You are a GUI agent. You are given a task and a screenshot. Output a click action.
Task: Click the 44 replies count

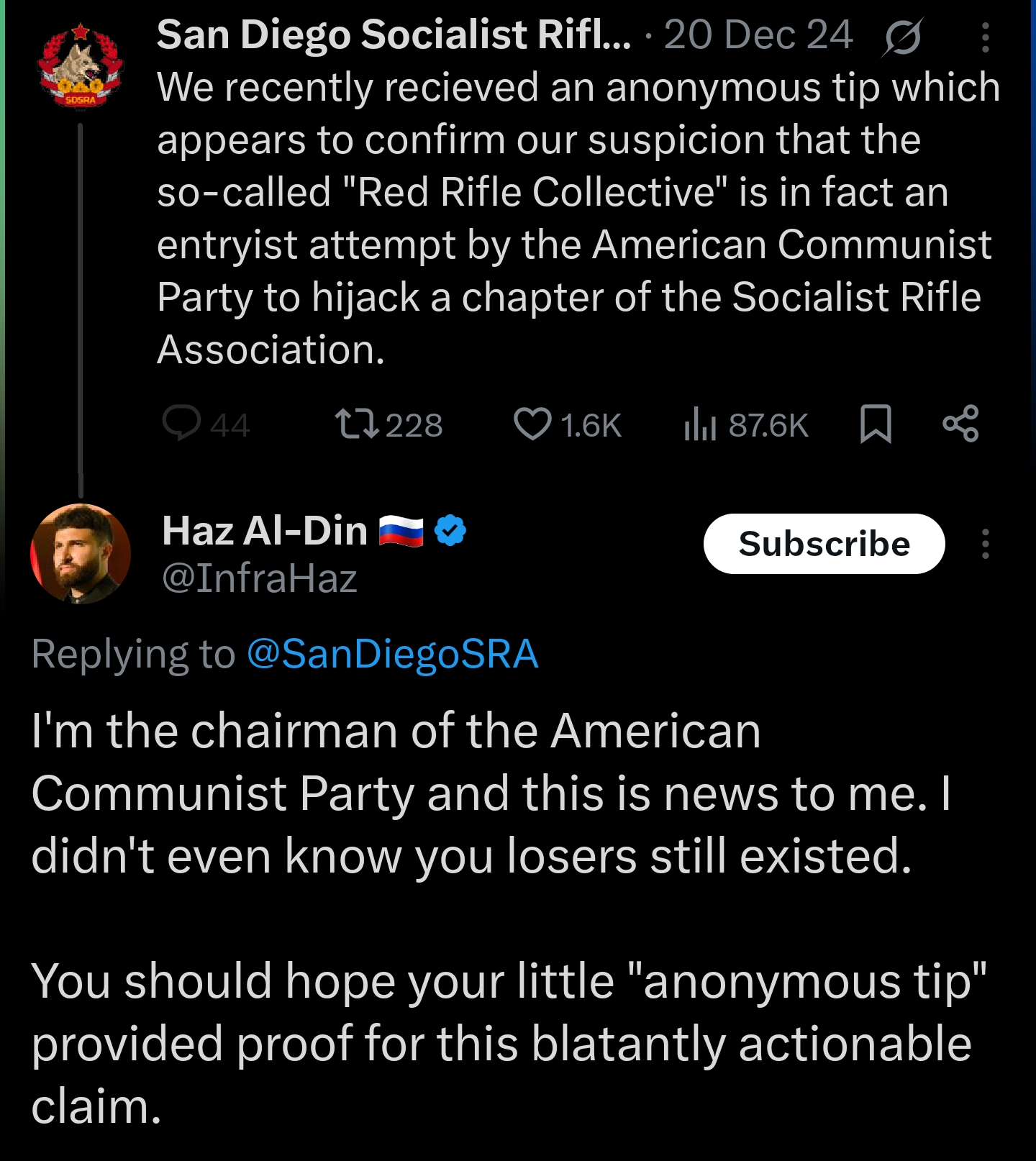pos(230,425)
